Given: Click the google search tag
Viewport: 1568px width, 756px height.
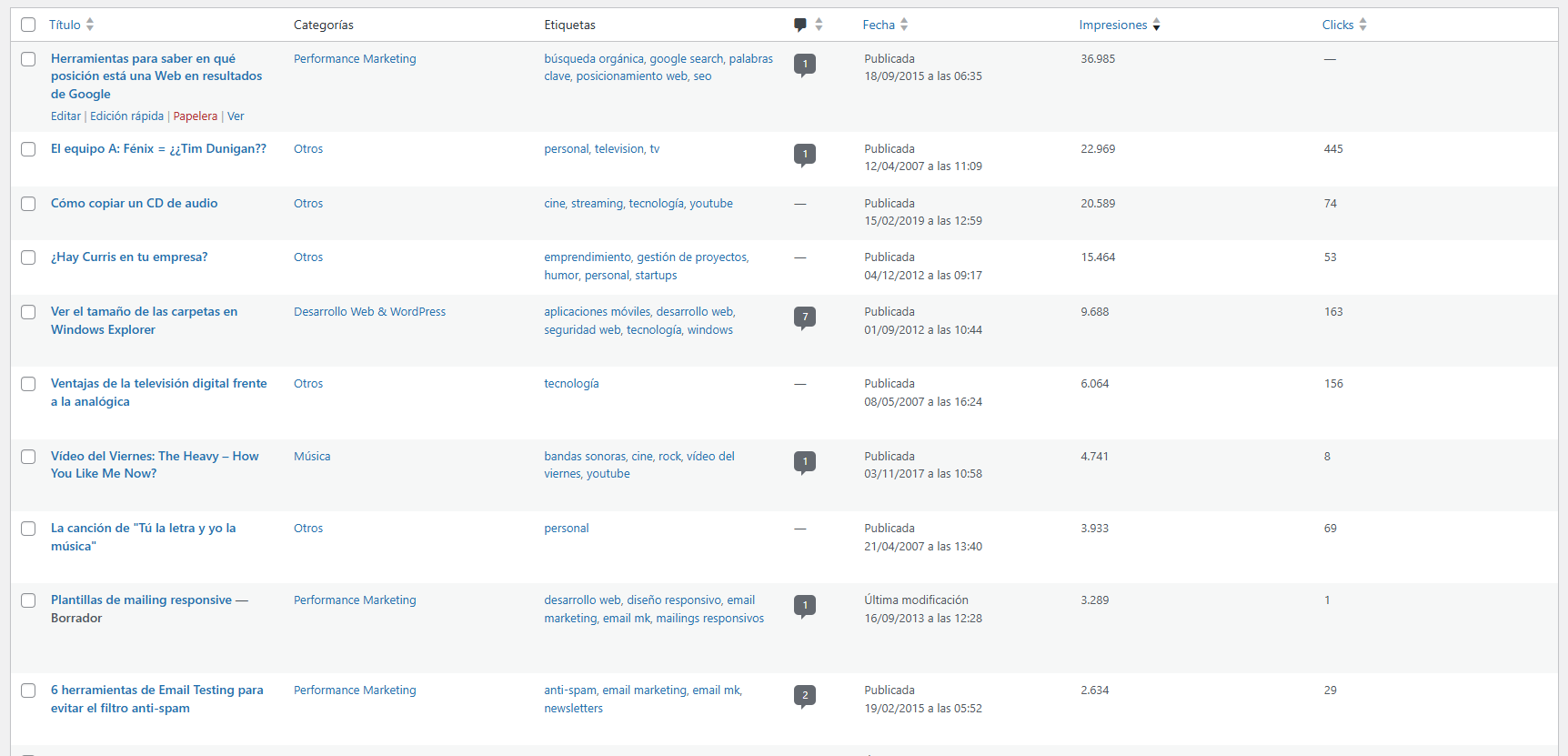Looking at the screenshot, I should coord(687,59).
